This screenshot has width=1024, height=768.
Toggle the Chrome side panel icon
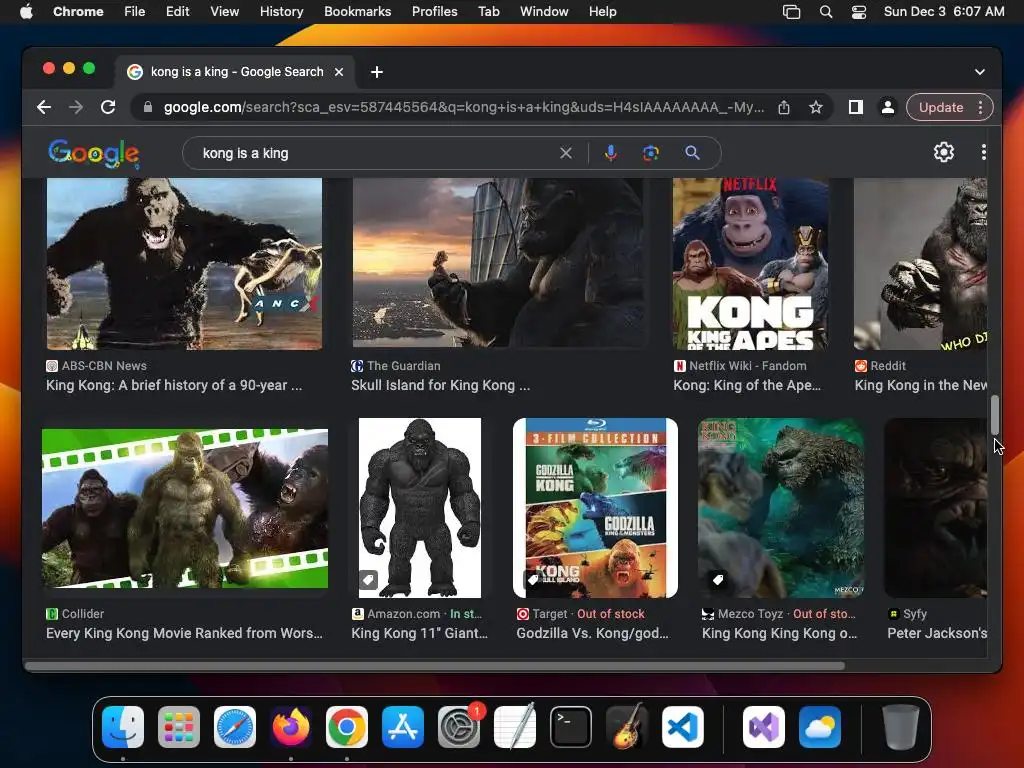coord(856,107)
